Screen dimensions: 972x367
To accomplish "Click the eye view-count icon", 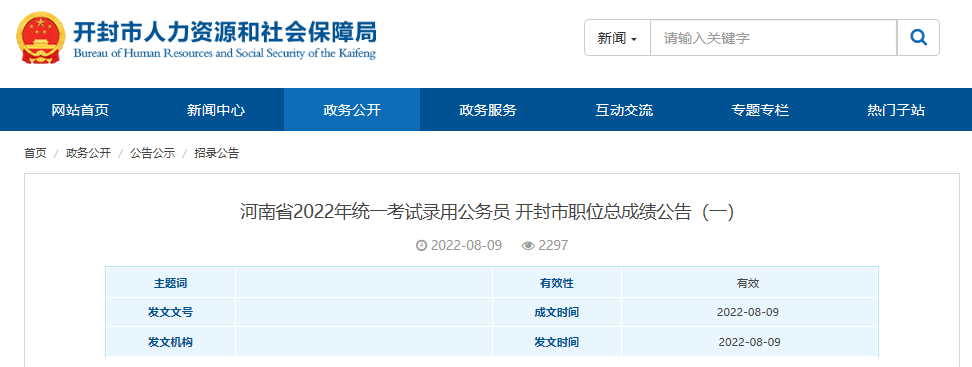I will 528,245.
